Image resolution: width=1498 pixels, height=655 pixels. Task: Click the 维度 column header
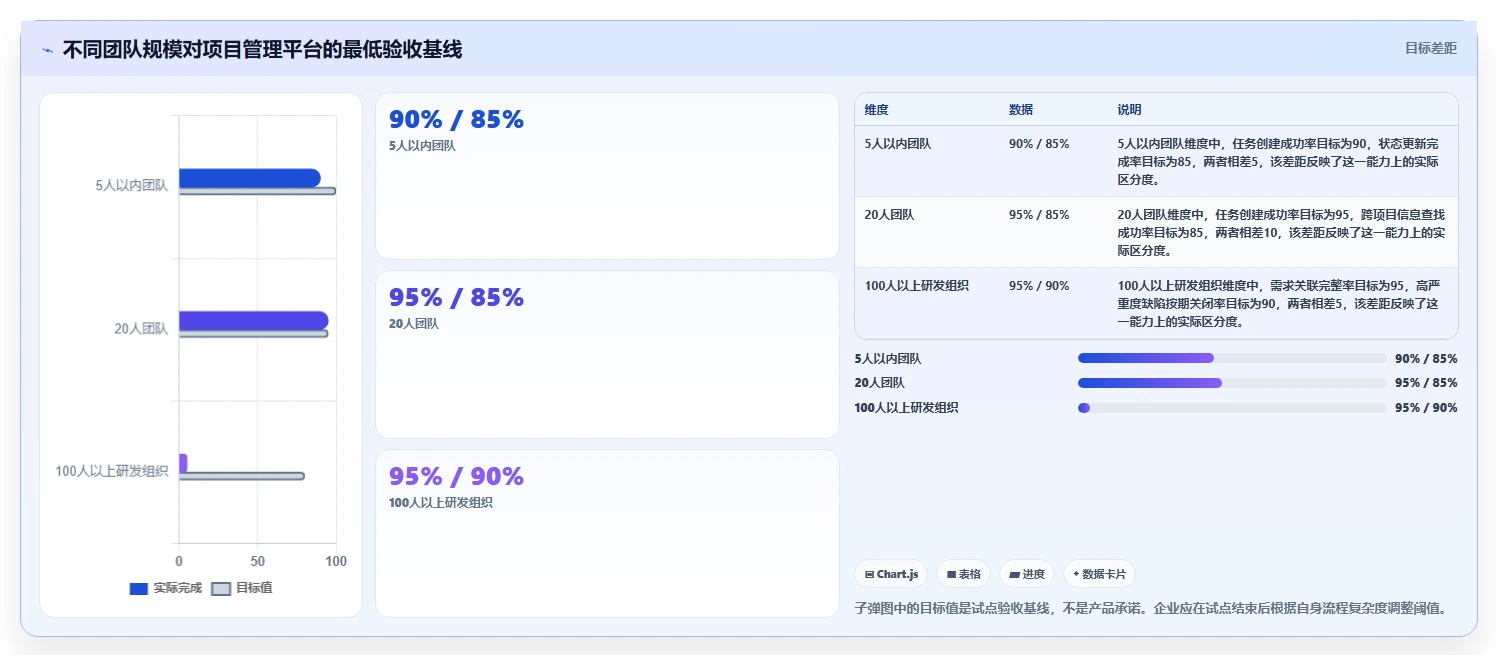[x=877, y=110]
